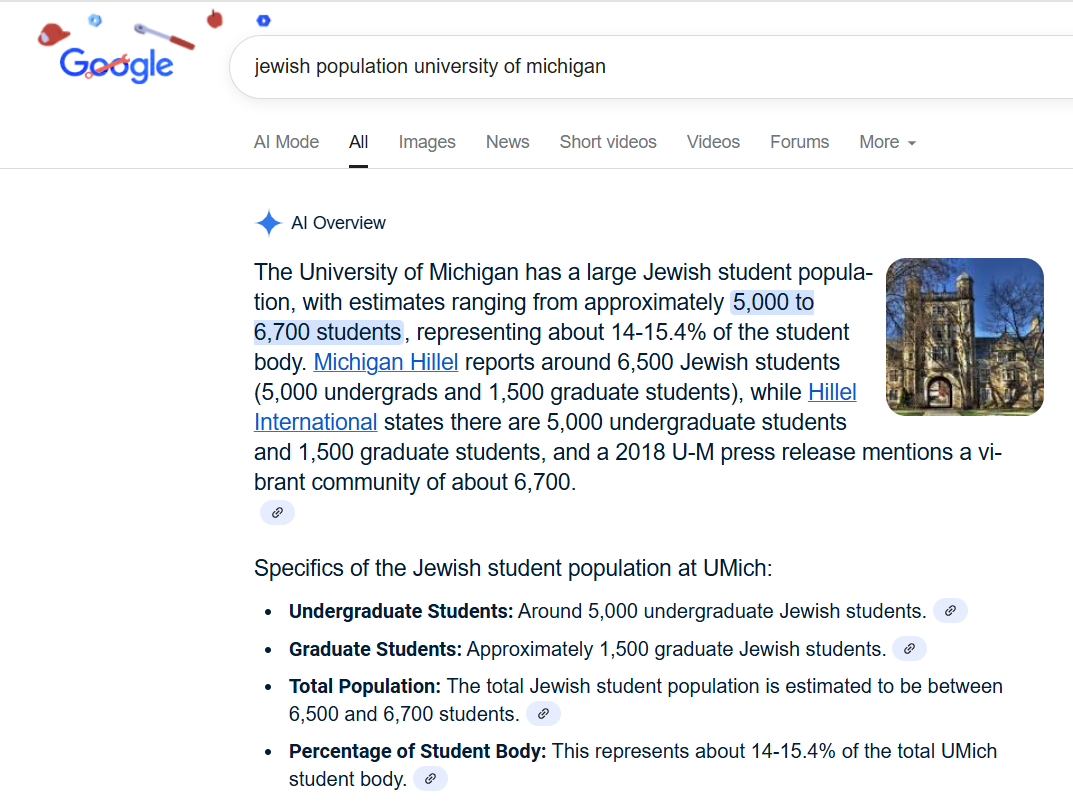Click the AI Overview sparkle icon
1073x803 pixels.
click(x=268, y=222)
